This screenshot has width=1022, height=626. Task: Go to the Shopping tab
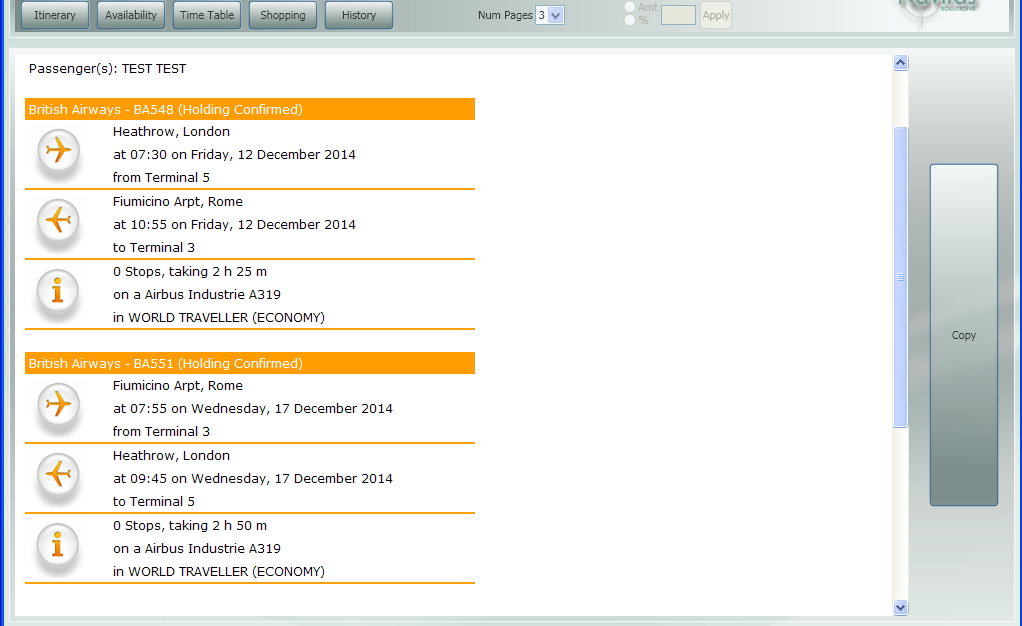(x=283, y=15)
